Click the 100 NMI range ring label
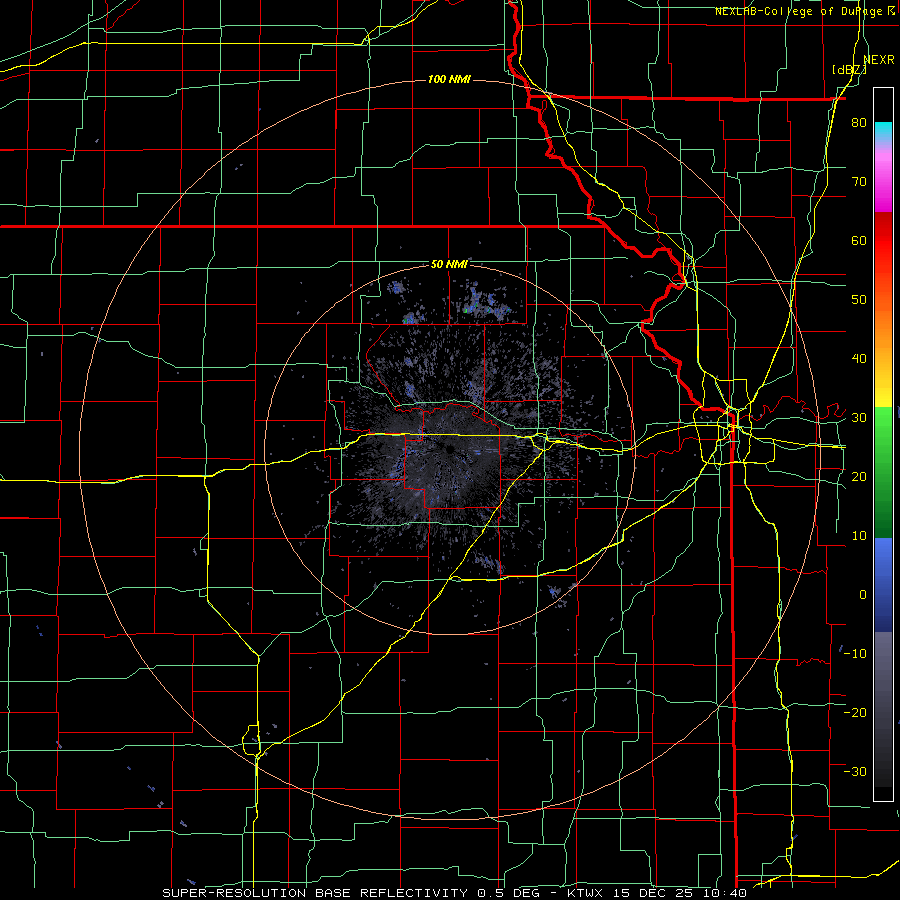The height and width of the screenshot is (900, 900). point(449,79)
